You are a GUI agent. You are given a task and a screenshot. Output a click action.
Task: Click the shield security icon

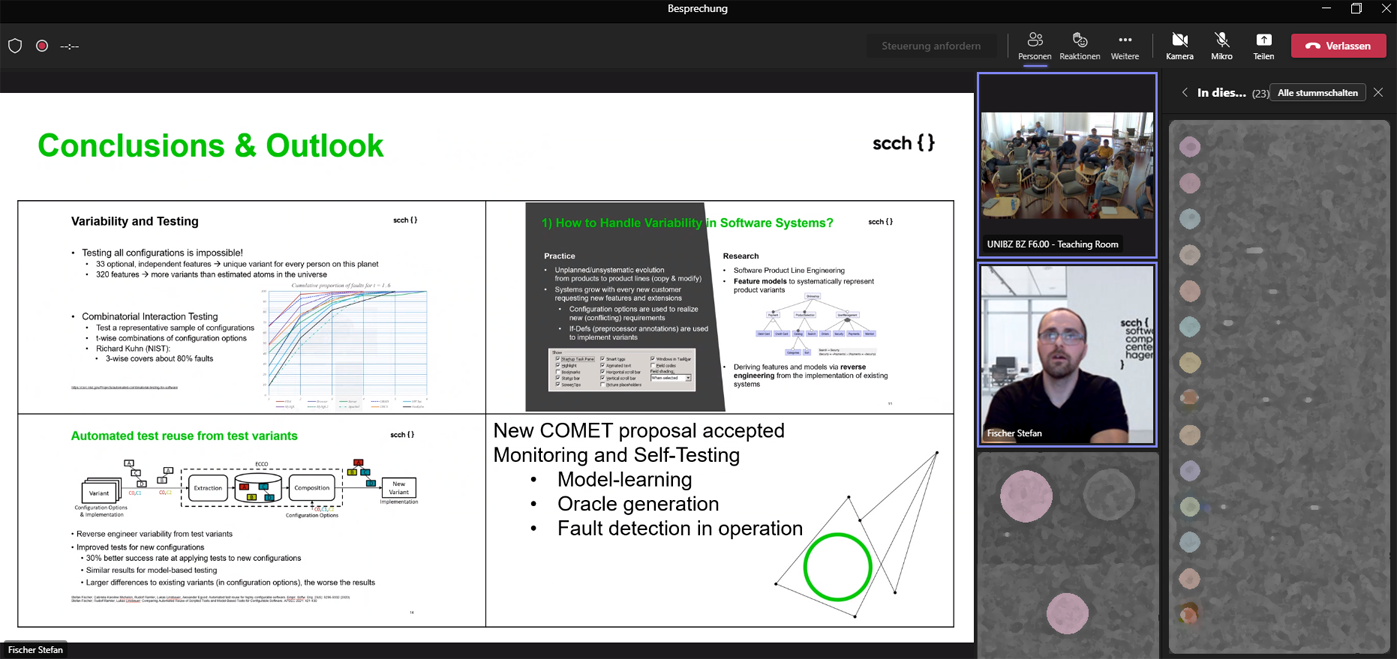pyautogui.click(x=15, y=46)
